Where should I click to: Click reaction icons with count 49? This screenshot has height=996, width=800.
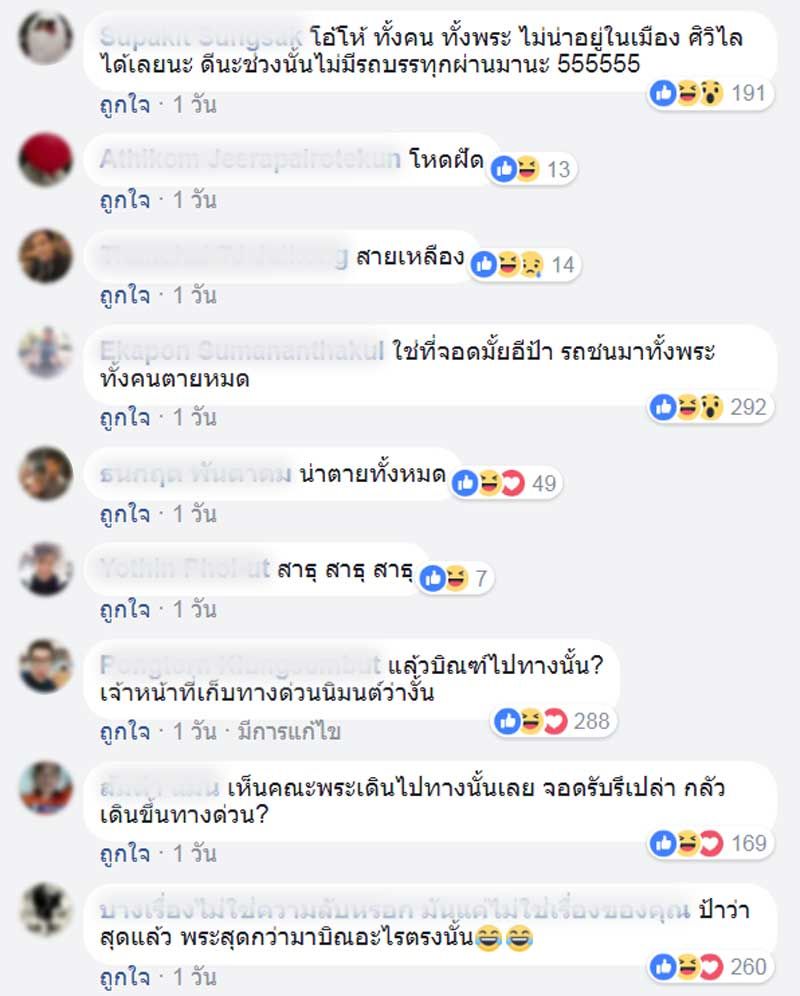pyautogui.click(x=506, y=483)
